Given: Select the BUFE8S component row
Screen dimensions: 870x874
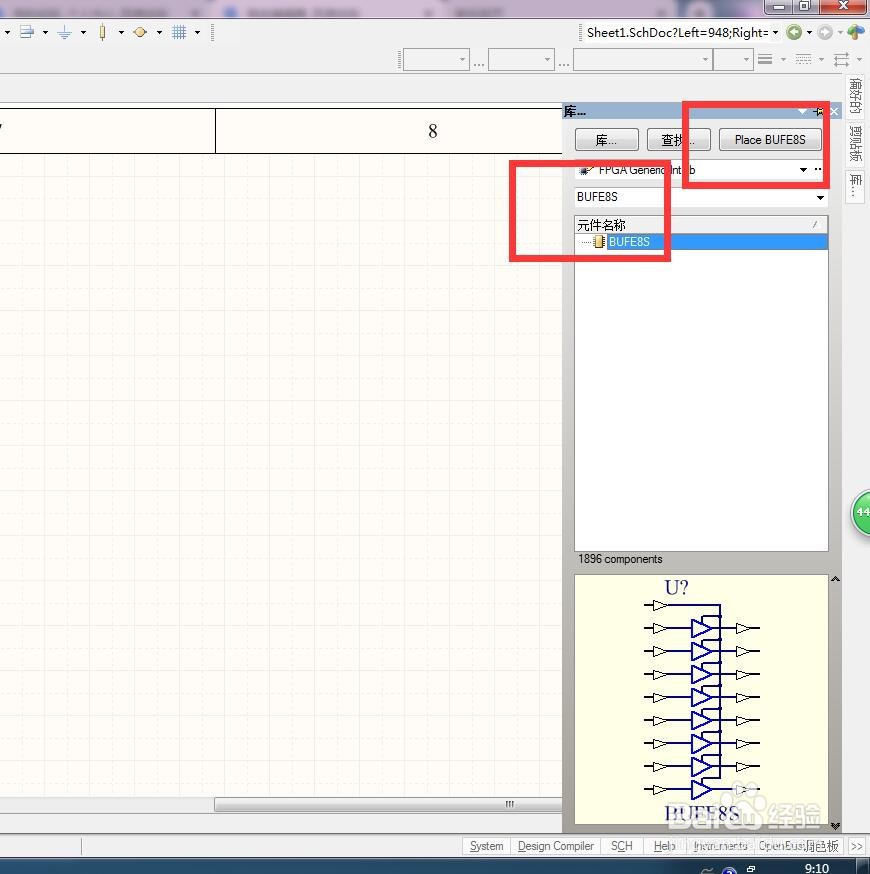Looking at the screenshot, I should 701,241.
